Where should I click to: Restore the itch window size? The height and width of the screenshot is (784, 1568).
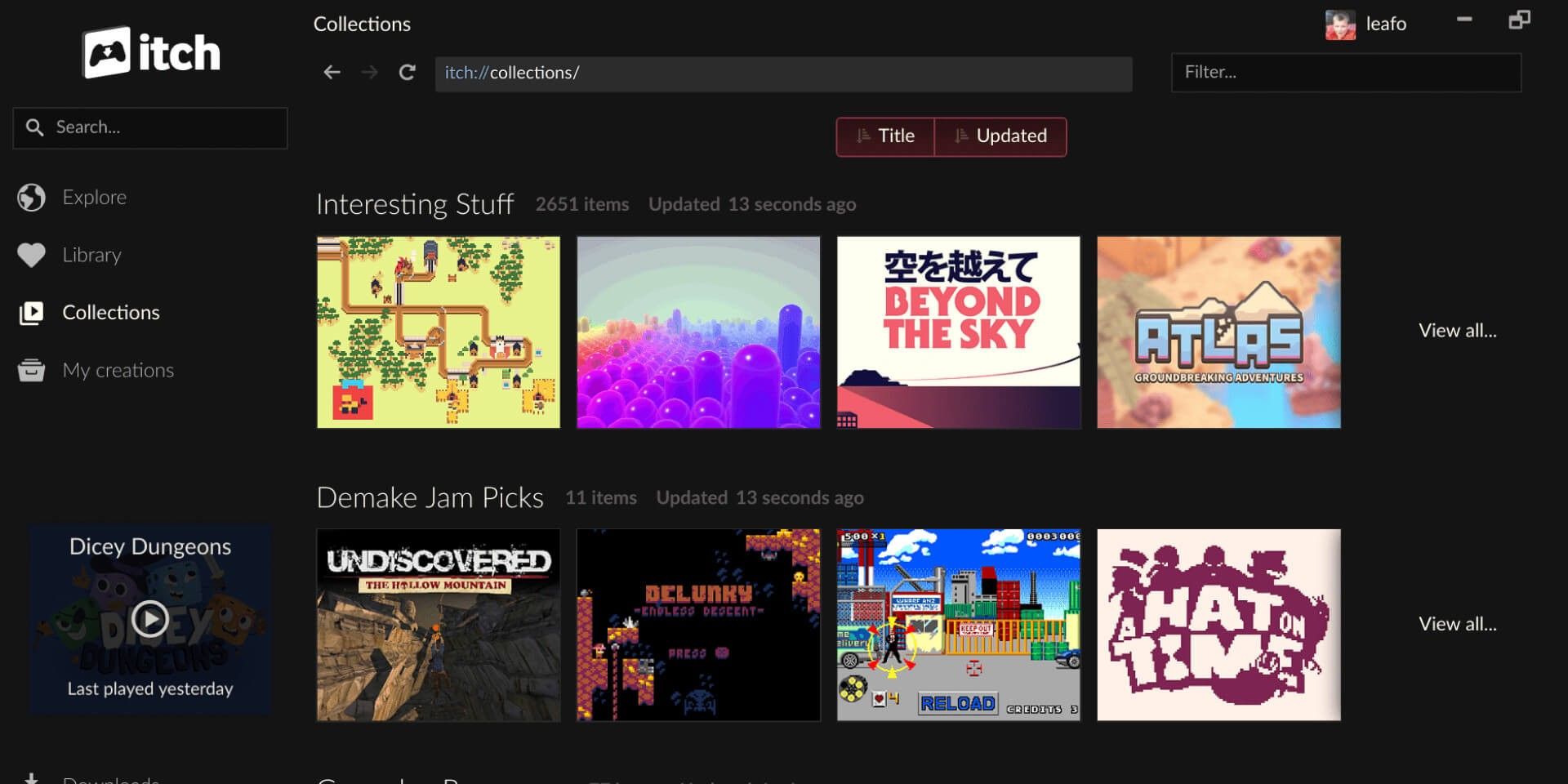point(1519,20)
